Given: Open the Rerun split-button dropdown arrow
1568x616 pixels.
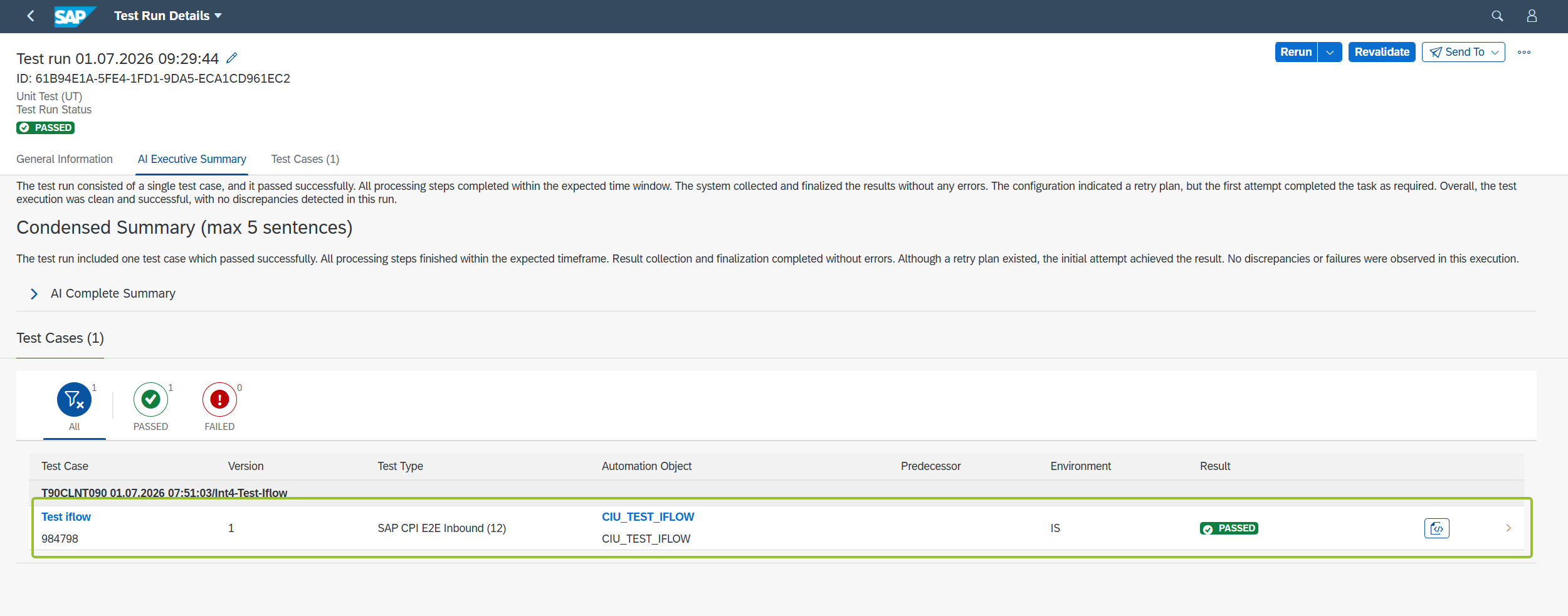Looking at the screenshot, I should coord(1330,52).
